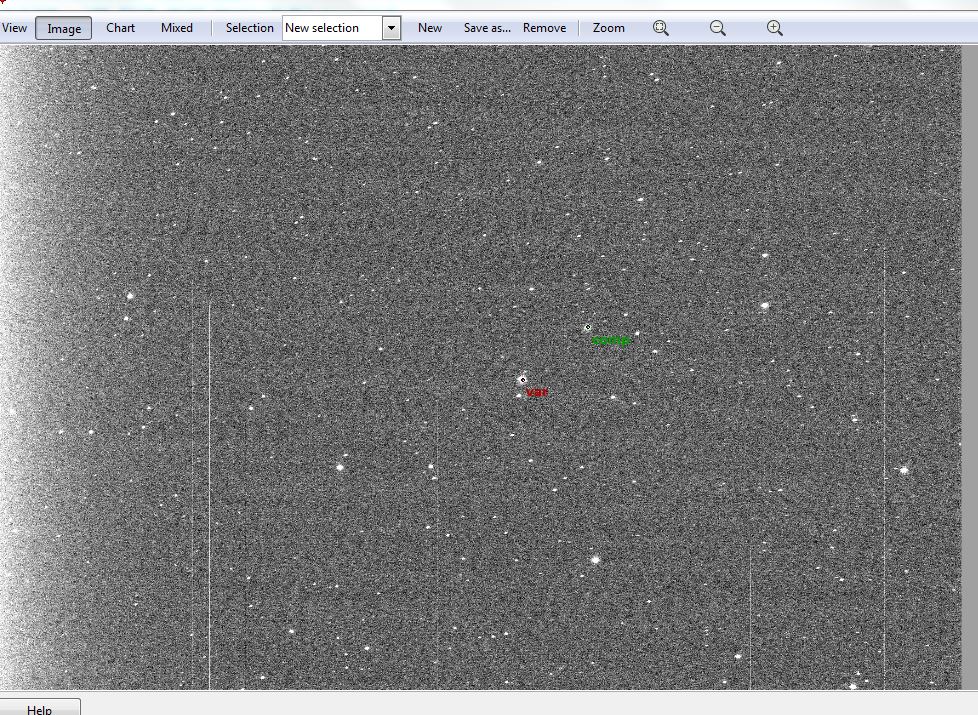
Task: Select the star marked with red var marker
Action: [523, 379]
